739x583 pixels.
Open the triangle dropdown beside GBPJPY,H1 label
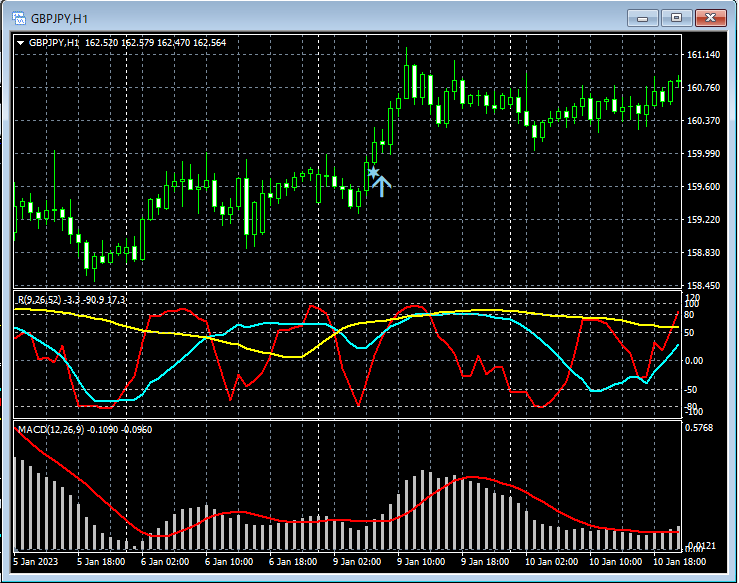click(20, 43)
